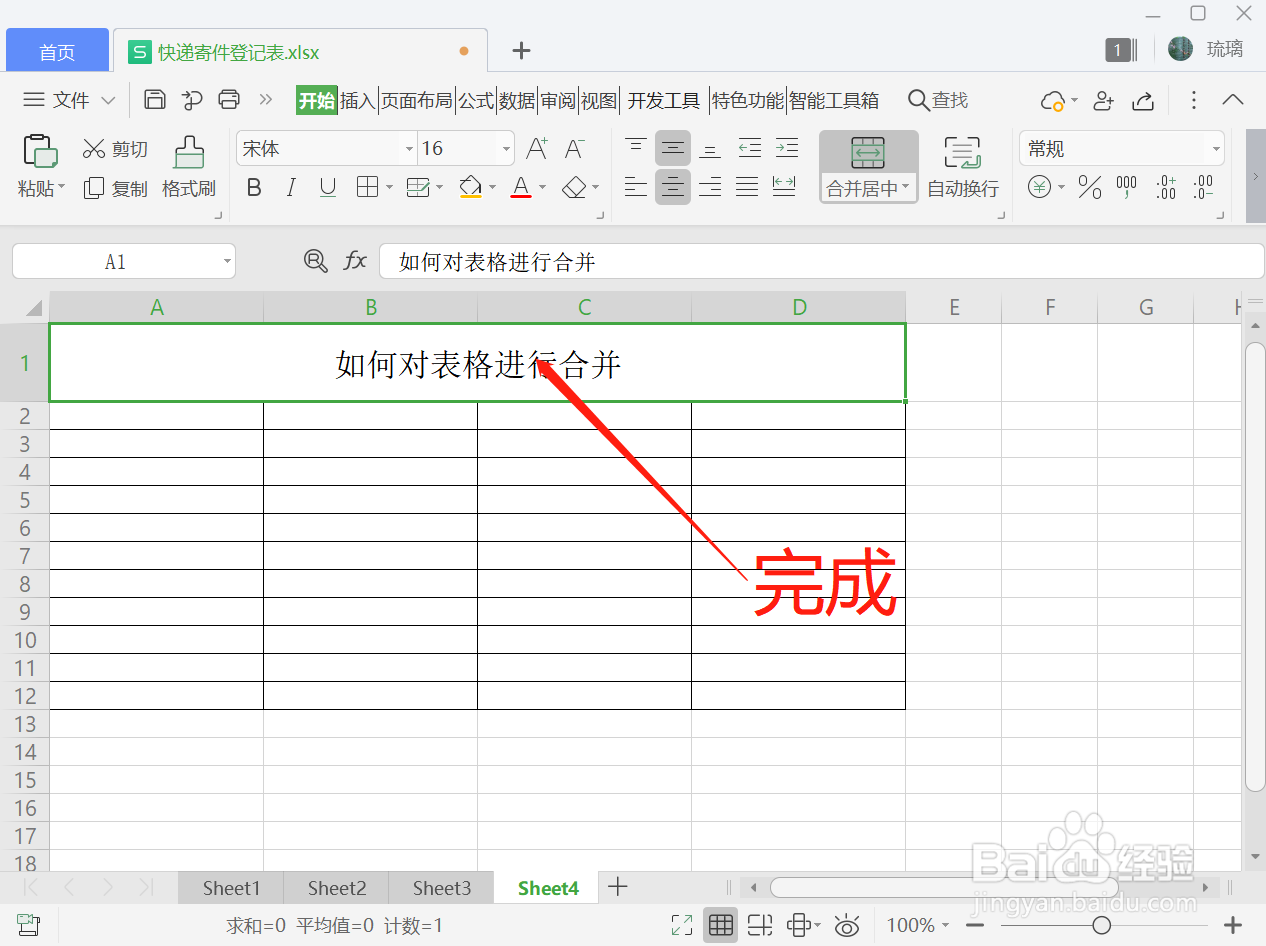Screen dimensions: 1266x946
Task: Click the percentage style icon
Action: click(1089, 186)
